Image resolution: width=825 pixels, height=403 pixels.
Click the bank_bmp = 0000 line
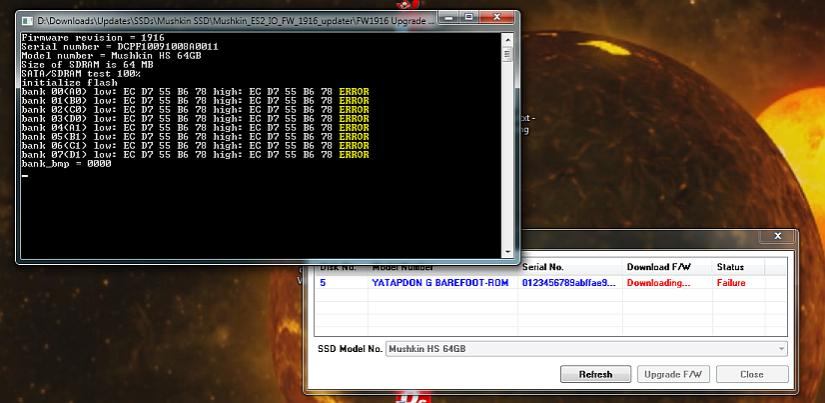point(66,164)
